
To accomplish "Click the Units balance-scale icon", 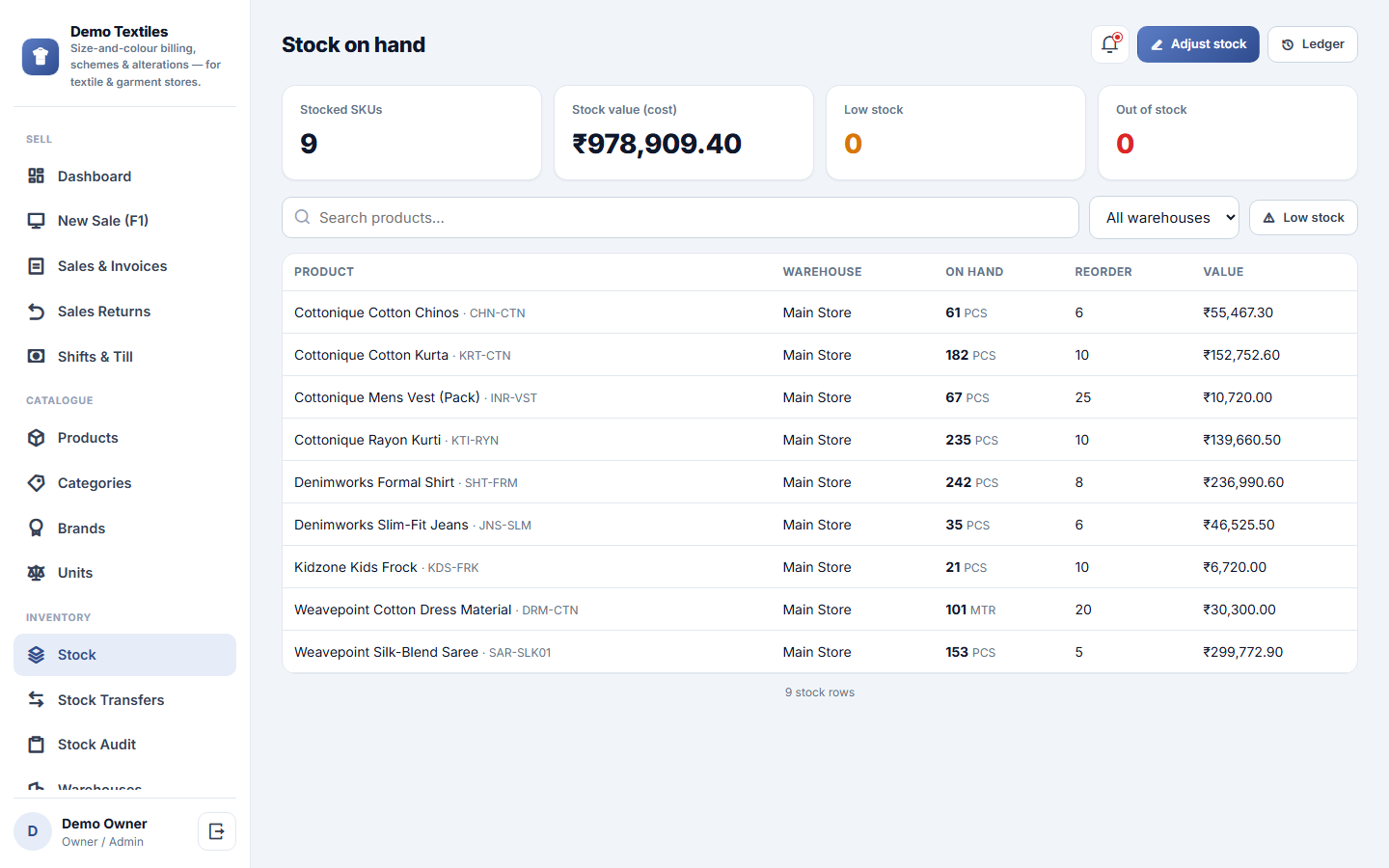I will pos(37,573).
